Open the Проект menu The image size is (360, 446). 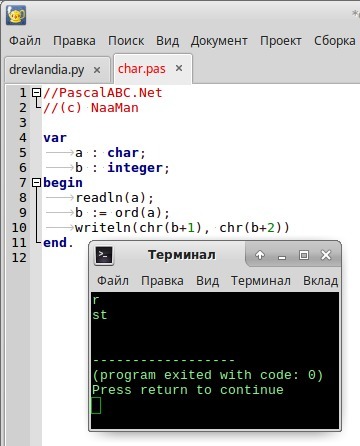[281, 41]
